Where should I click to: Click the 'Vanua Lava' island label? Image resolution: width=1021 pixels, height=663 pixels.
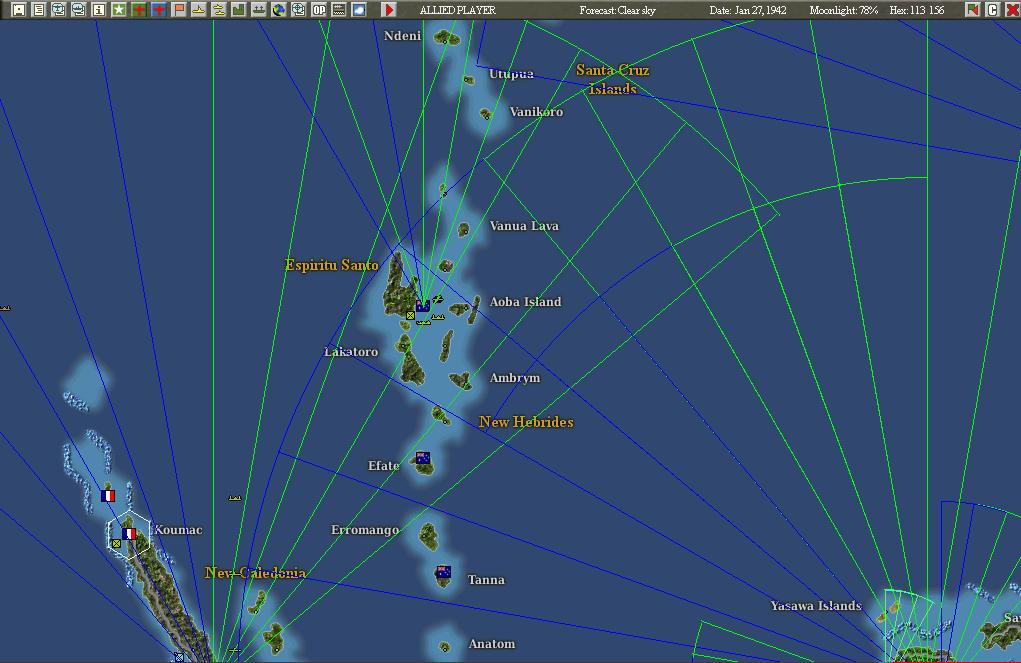click(524, 226)
